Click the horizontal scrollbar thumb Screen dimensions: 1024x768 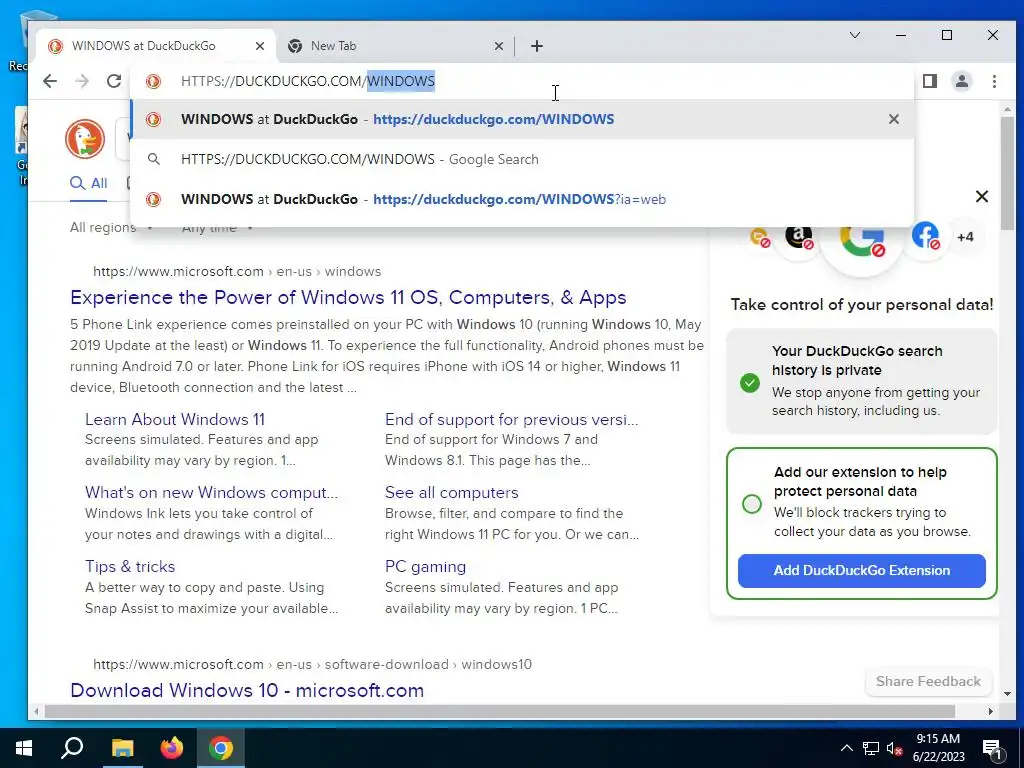(x=500, y=711)
